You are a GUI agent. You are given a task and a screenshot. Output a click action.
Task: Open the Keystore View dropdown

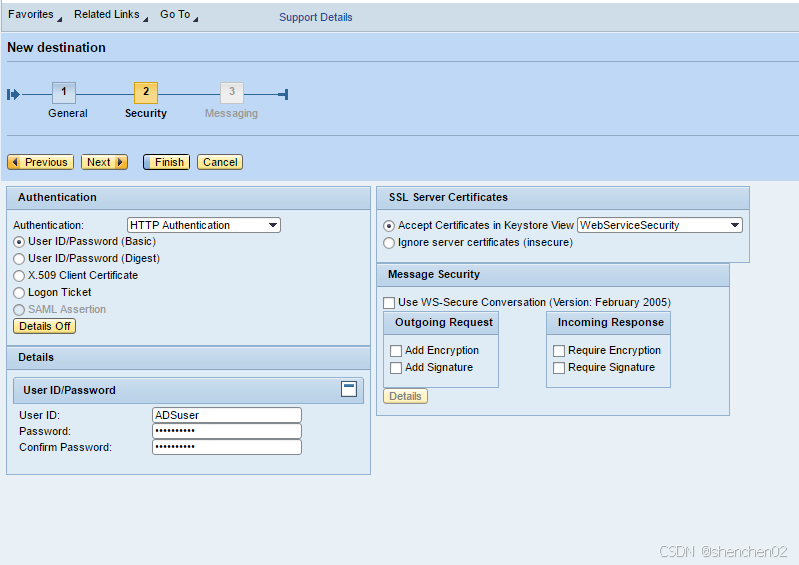[x=660, y=225]
